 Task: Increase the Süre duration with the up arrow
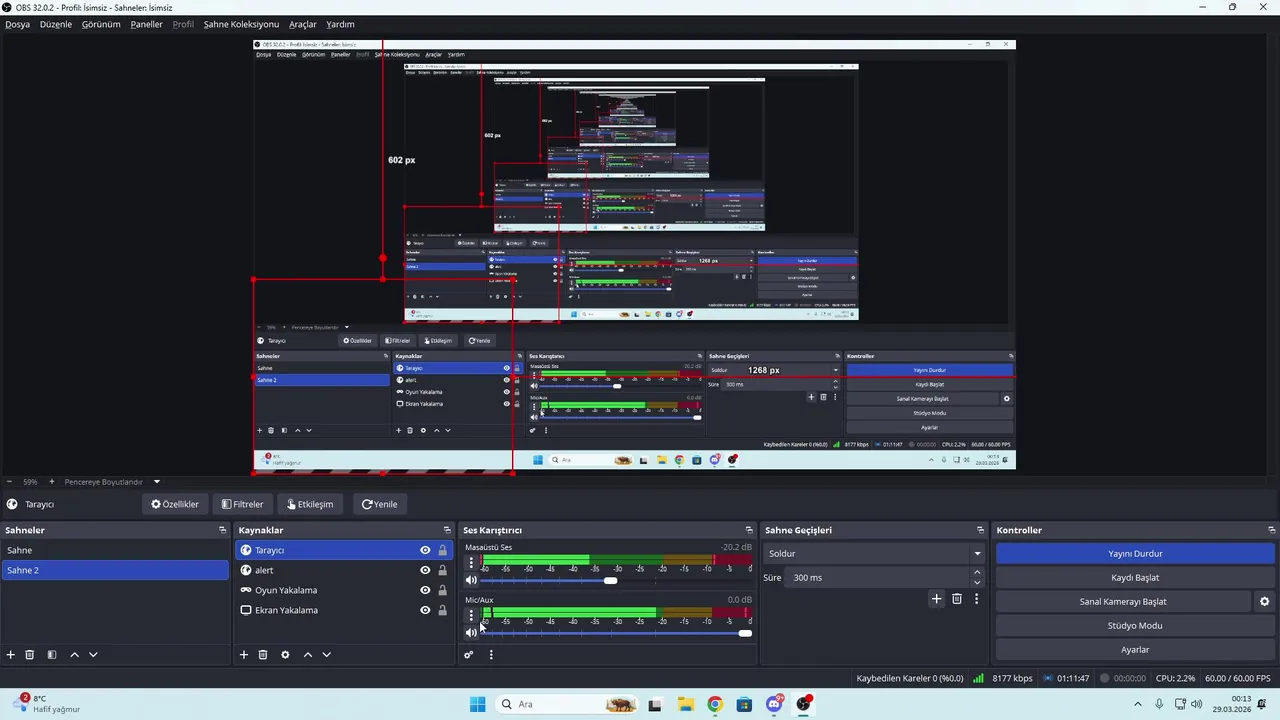coord(977,572)
